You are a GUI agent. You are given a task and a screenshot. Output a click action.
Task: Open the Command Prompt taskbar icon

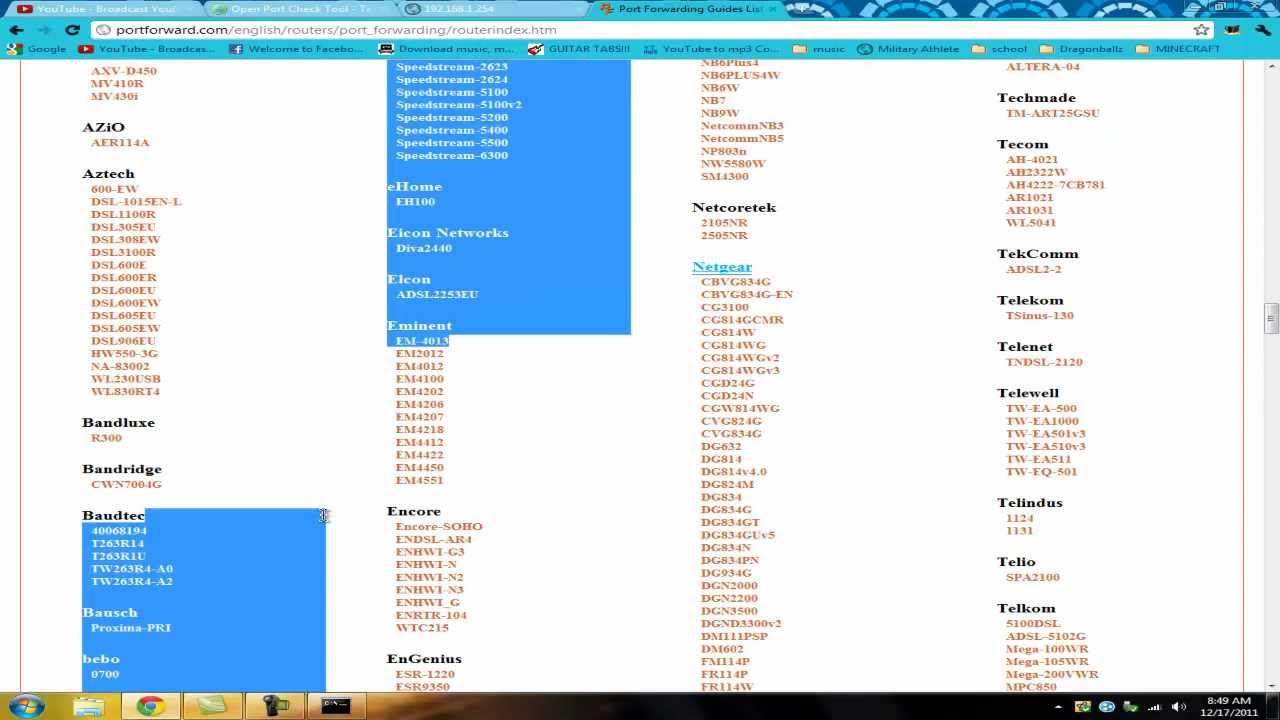(336, 706)
